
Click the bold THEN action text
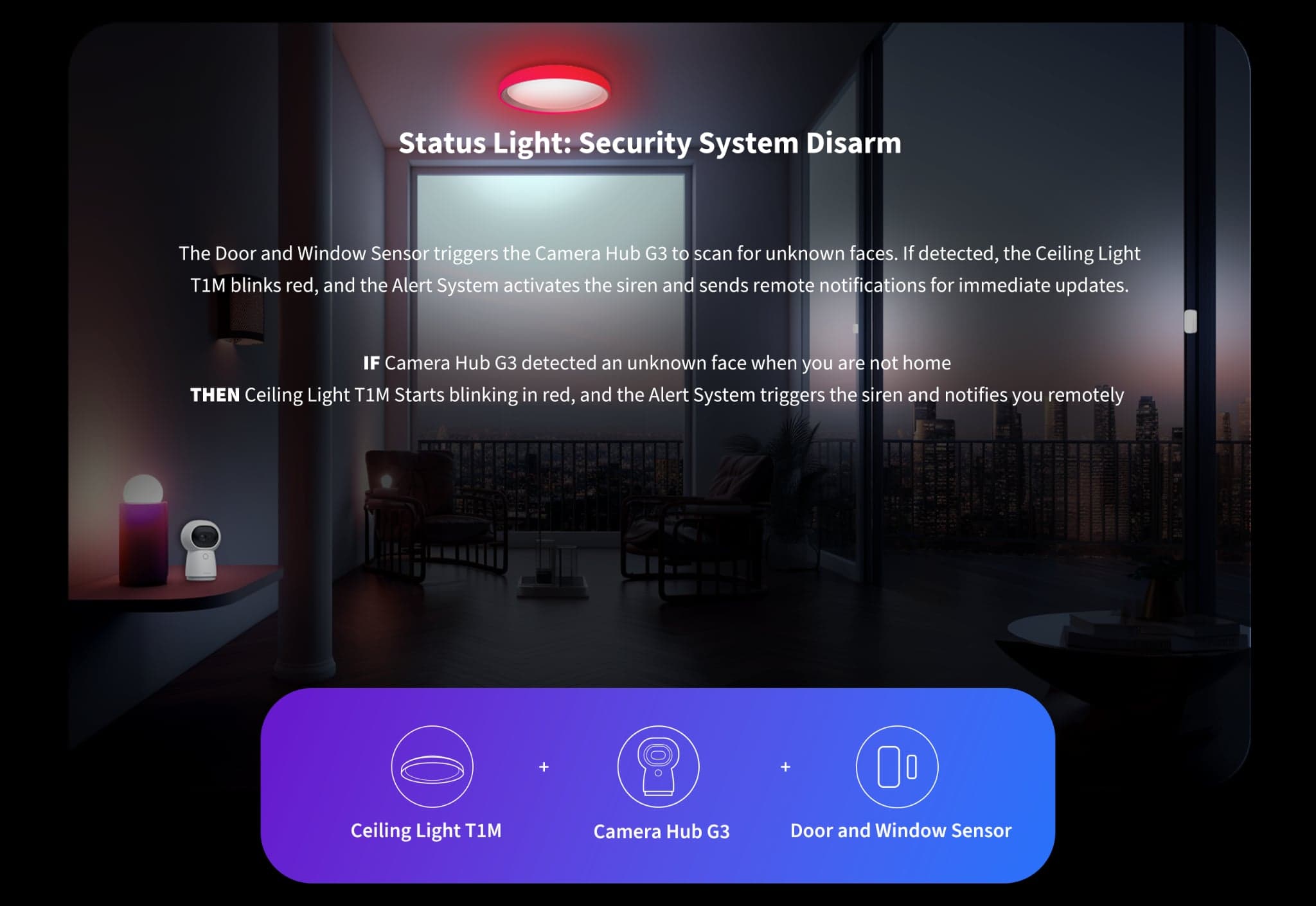215,395
